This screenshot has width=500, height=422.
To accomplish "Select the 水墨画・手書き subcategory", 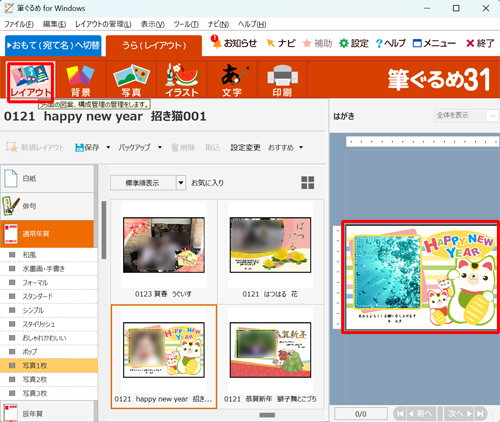I will click(x=49, y=269).
